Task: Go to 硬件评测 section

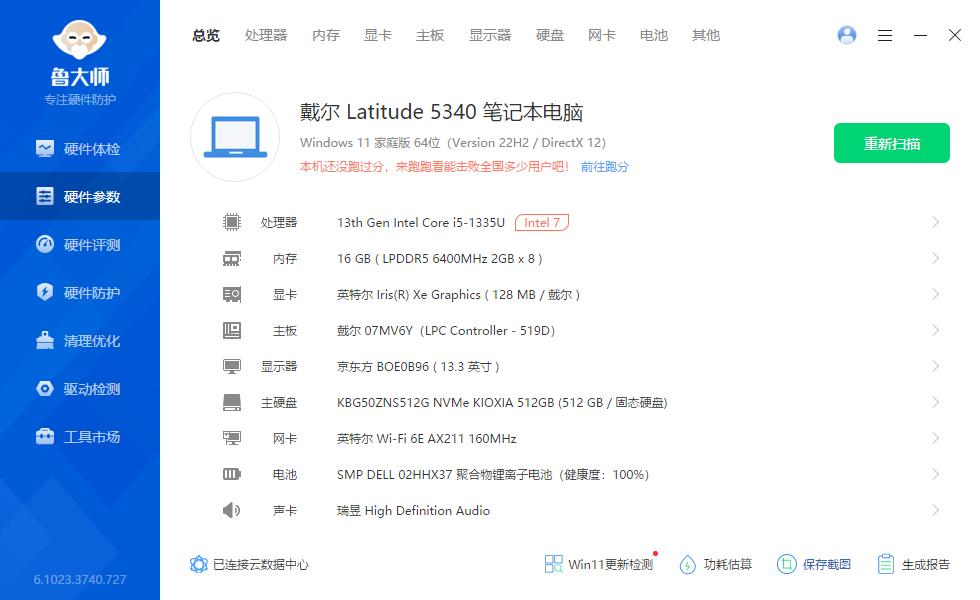Action: pos(79,244)
